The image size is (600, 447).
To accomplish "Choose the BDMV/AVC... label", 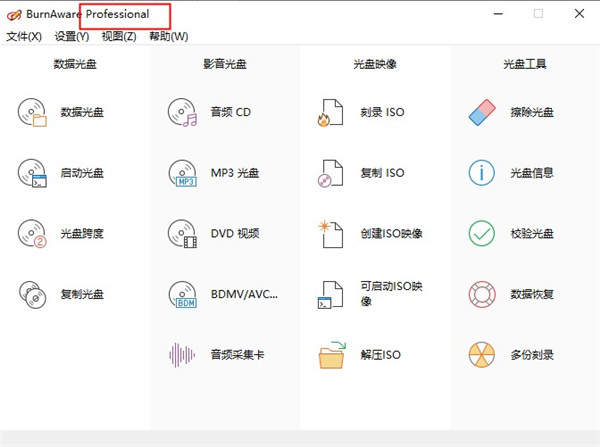I will tap(244, 294).
